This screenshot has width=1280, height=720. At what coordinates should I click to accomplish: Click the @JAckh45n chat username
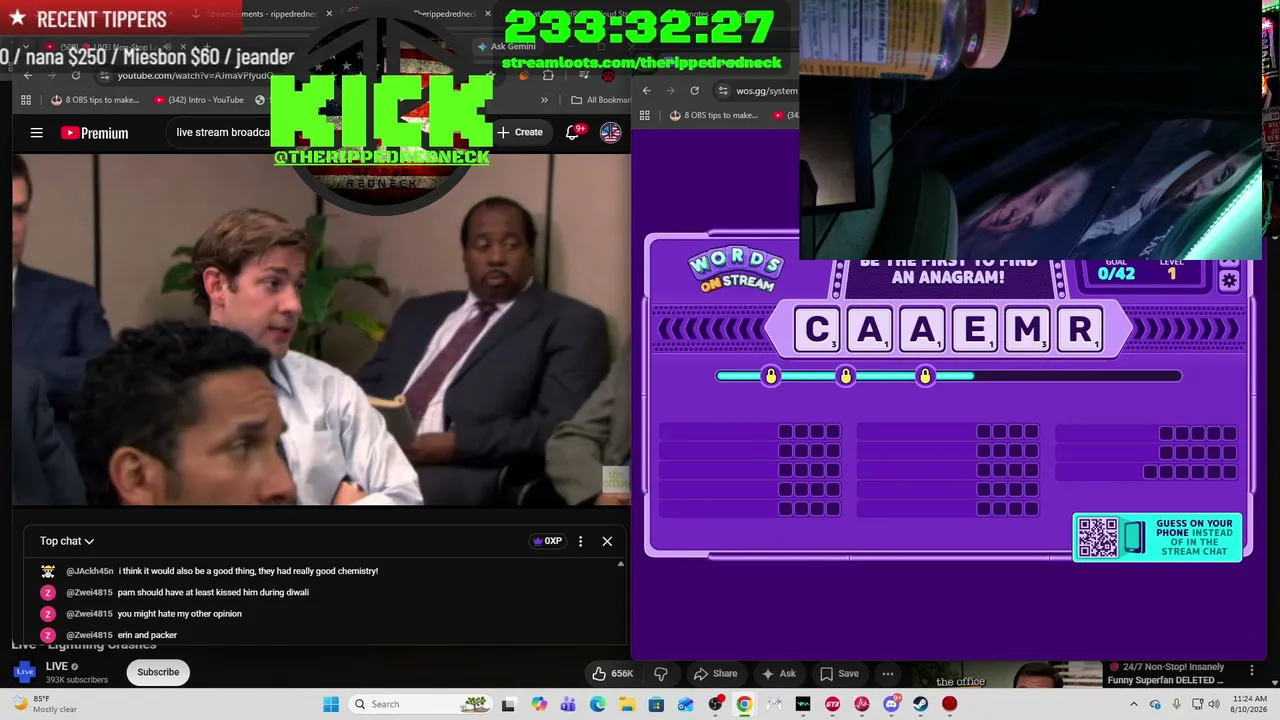click(90, 571)
